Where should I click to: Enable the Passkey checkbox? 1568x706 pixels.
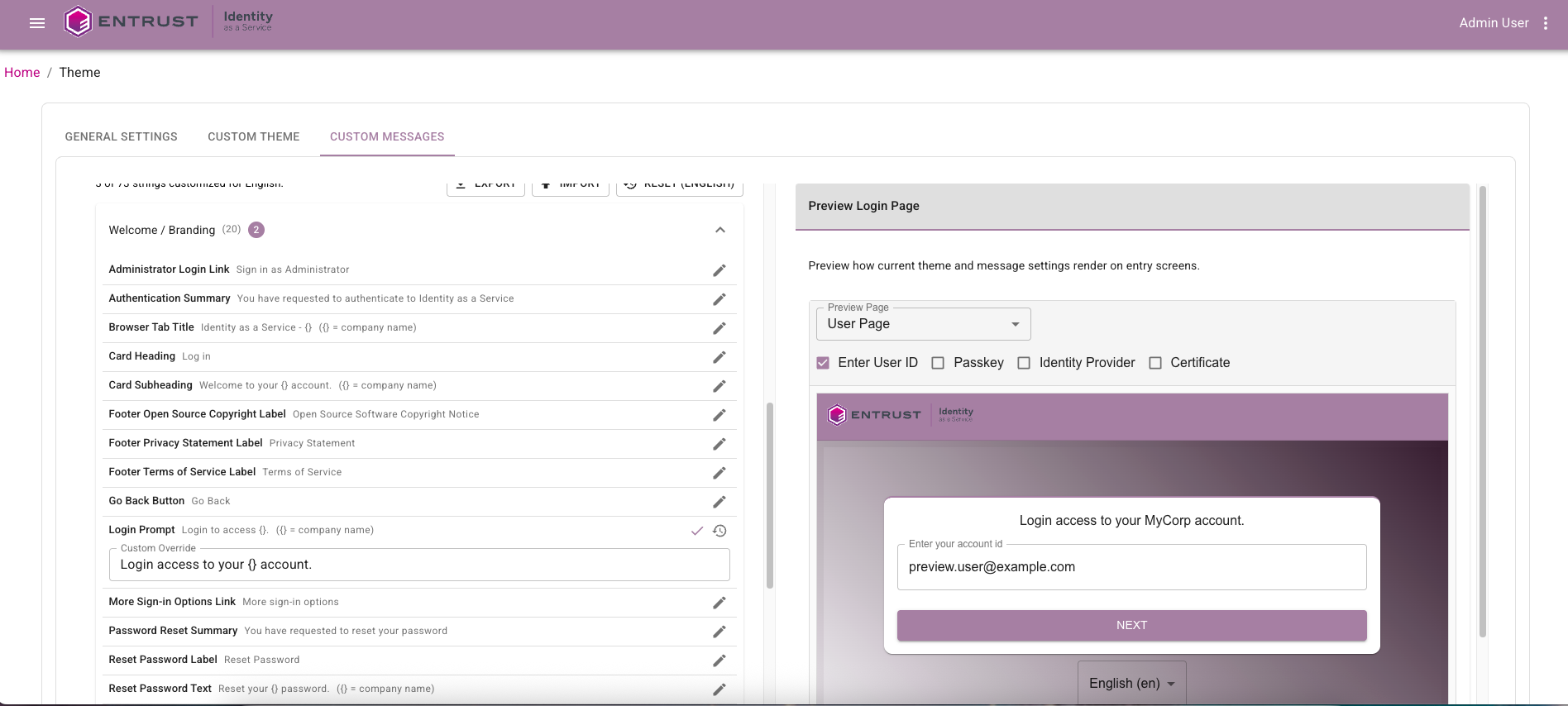(x=938, y=363)
